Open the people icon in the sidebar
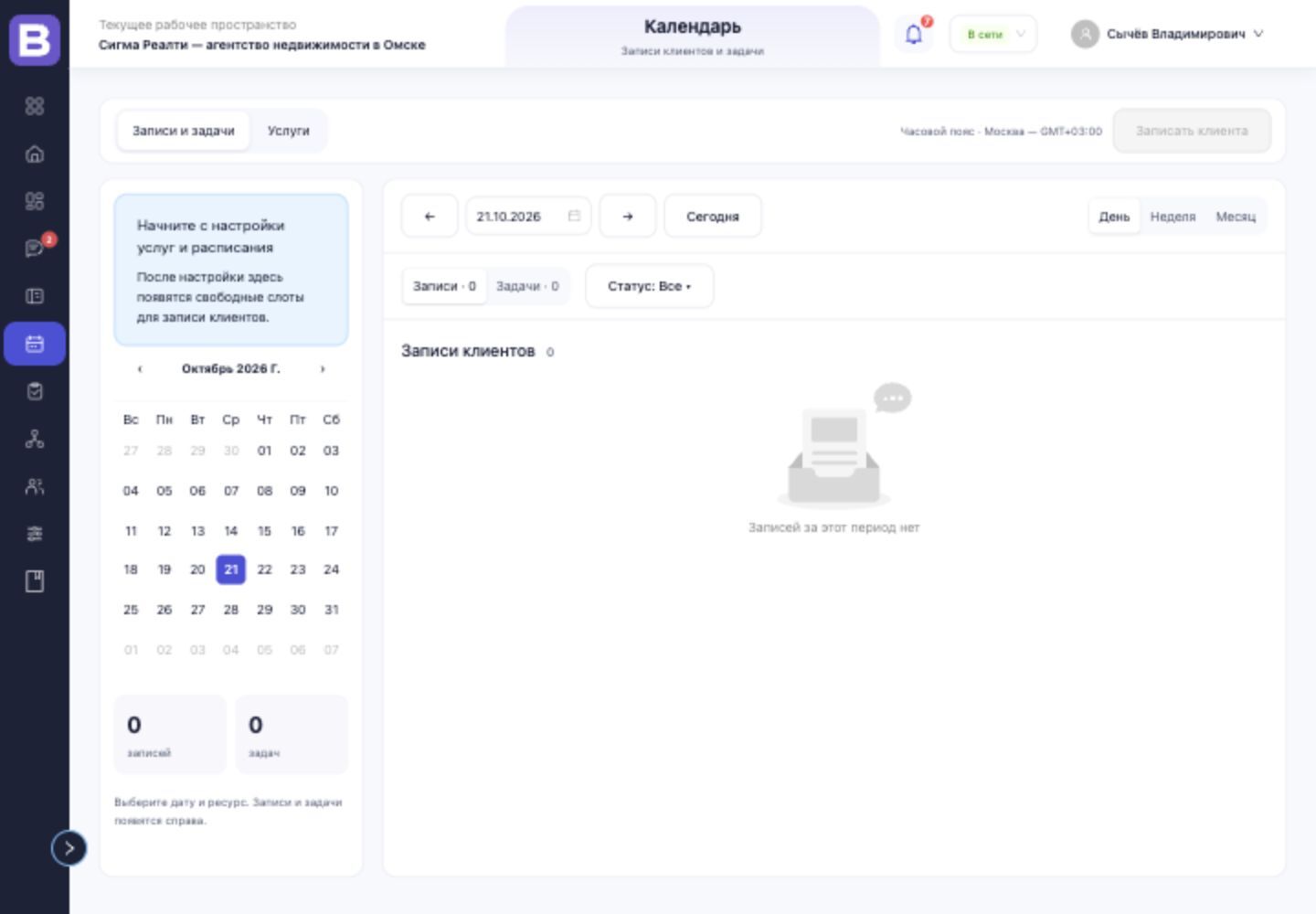1316x914 pixels. (x=35, y=486)
